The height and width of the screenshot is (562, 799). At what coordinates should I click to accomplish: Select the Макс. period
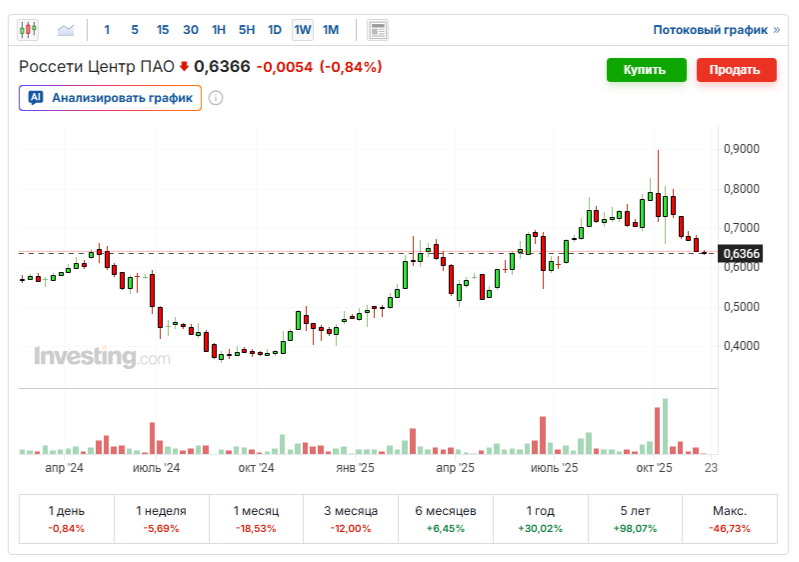(x=730, y=519)
